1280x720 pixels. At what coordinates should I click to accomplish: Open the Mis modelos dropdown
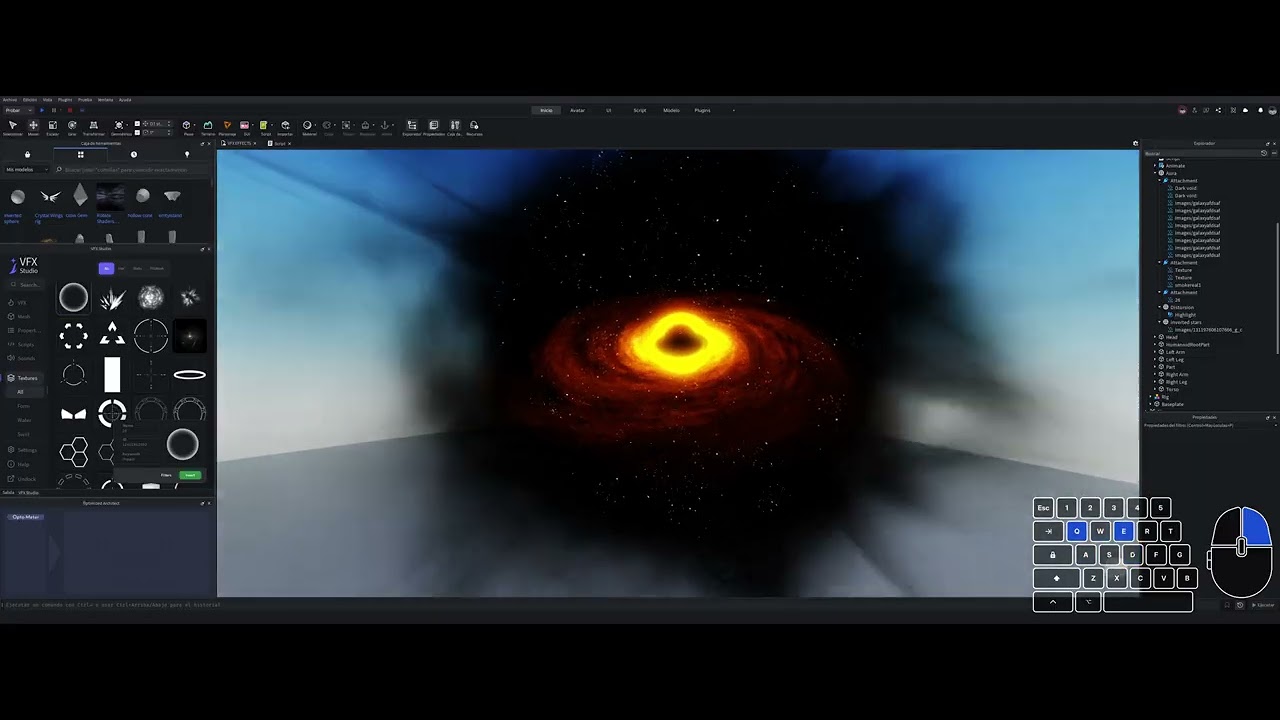coord(27,170)
